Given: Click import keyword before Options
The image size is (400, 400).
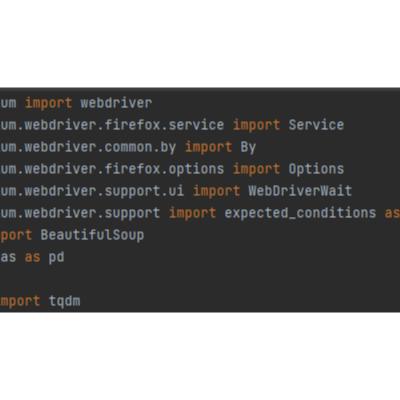Looking at the screenshot, I should tap(256, 169).
